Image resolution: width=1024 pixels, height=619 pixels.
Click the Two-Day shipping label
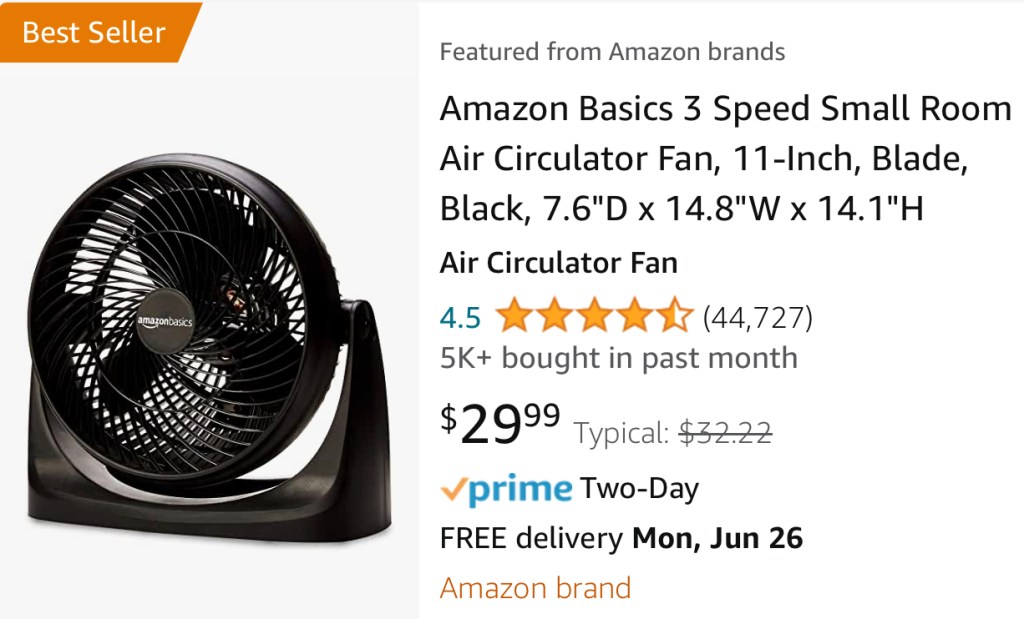coord(640,489)
